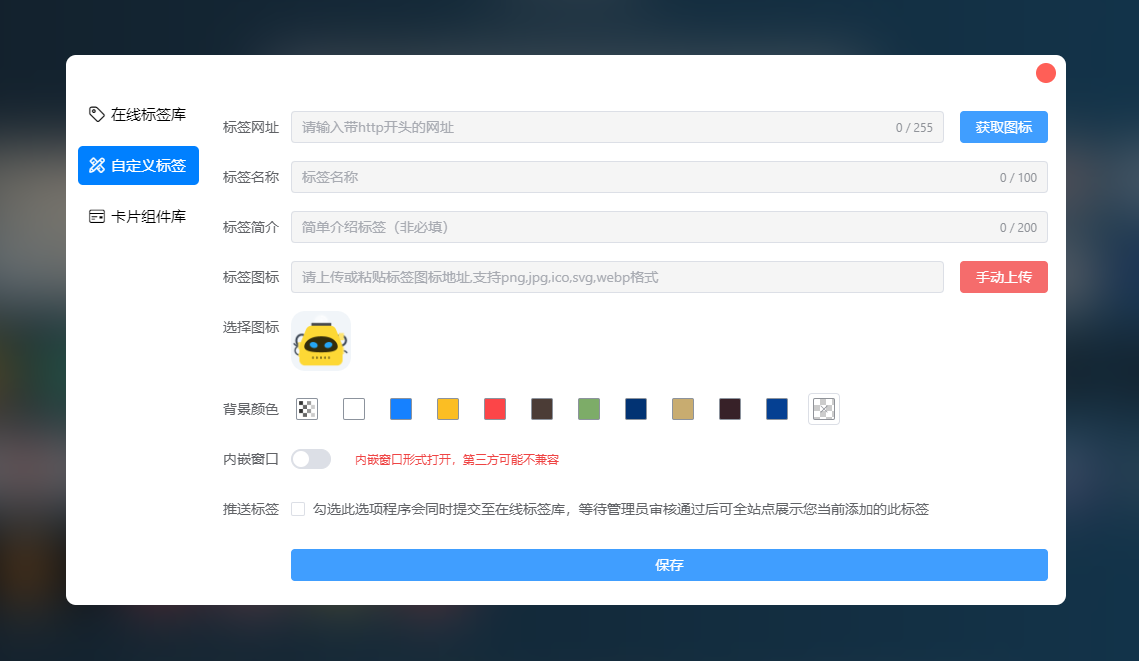1139x661 pixels.
Task: Focus the 标签名称 input field
Action: click(x=640, y=177)
